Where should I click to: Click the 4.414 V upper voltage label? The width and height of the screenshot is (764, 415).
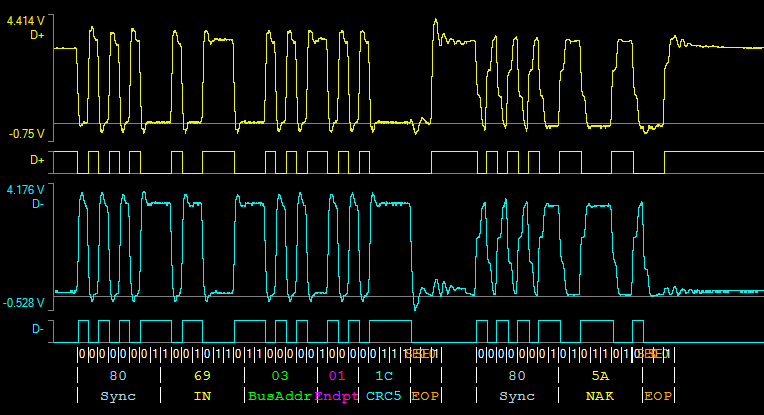tap(25, 21)
